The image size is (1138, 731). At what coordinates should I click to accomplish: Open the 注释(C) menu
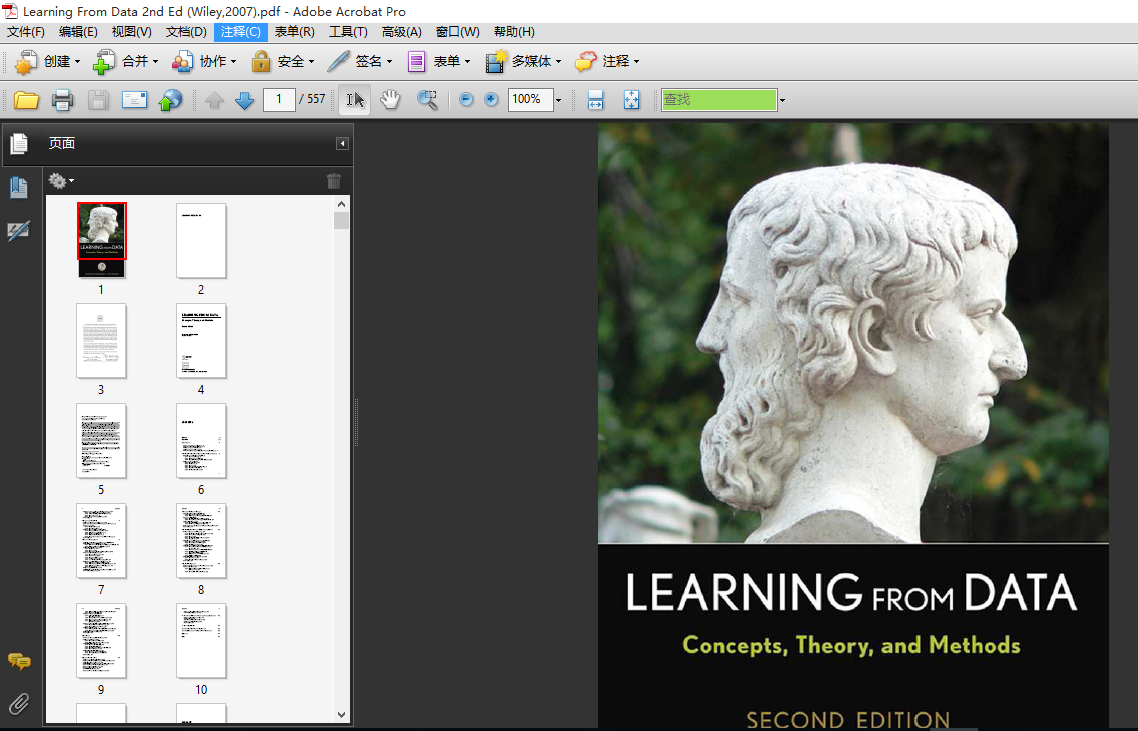click(241, 32)
